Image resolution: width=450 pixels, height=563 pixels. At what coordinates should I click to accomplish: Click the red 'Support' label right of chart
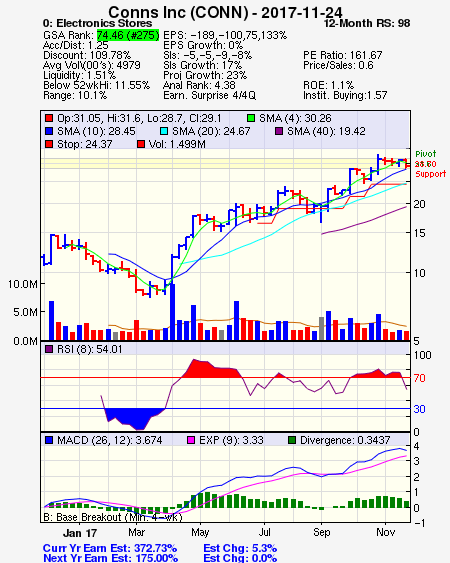(x=431, y=174)
